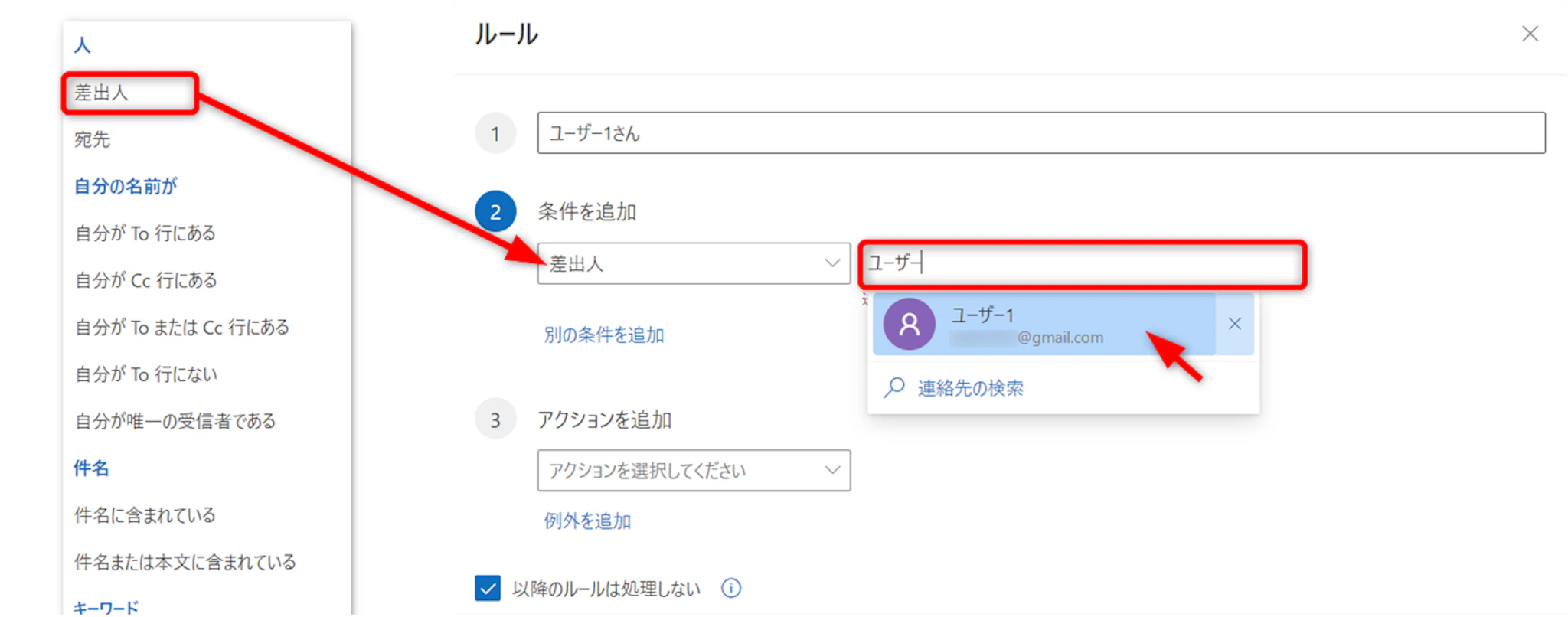
Task: Select 宛先 in the condition list
Action: pyautogui.click(x=93, y=139)
